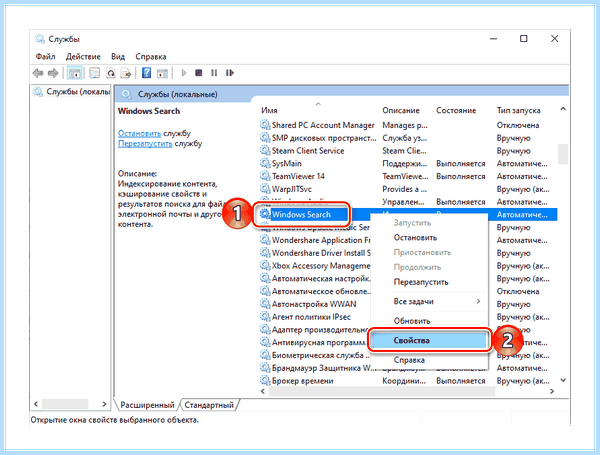This screenshot has width=600, height=455.
Task: Click the Службы window title icon
Action: 39,39
